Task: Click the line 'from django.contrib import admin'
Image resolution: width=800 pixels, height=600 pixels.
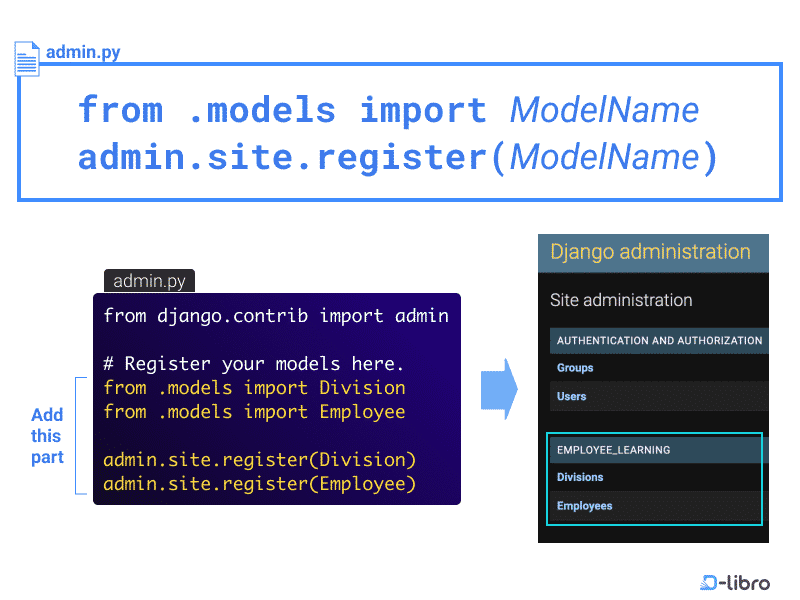Action: [x=276, y=316]
